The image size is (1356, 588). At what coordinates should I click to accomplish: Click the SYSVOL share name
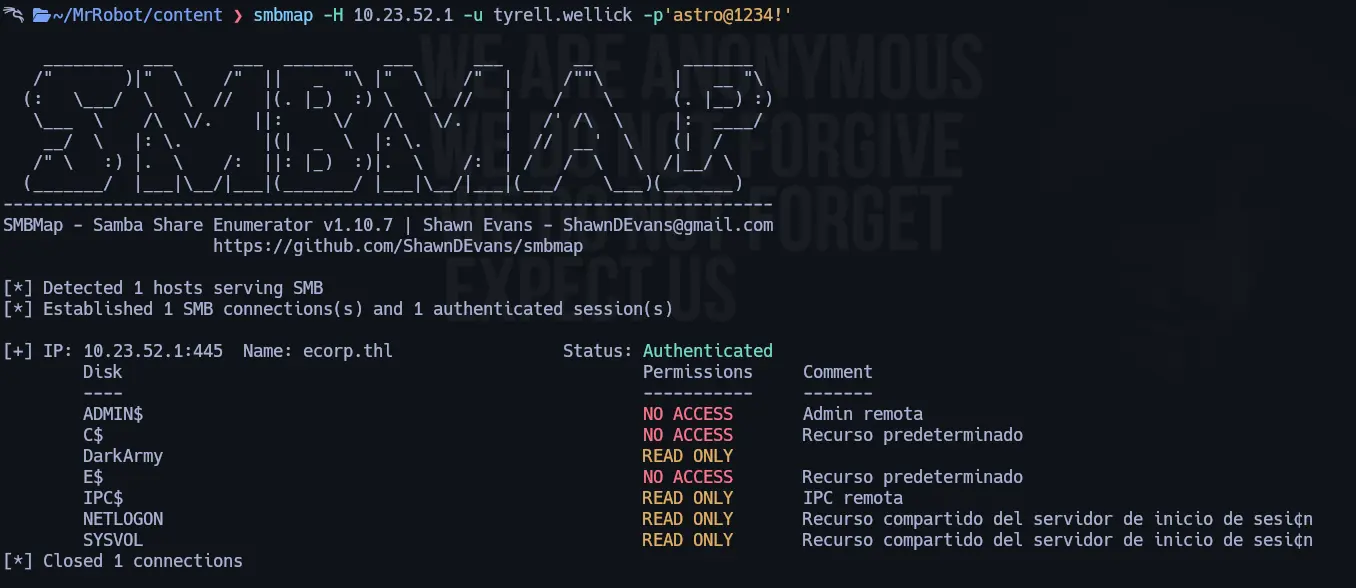pos(112,540)
